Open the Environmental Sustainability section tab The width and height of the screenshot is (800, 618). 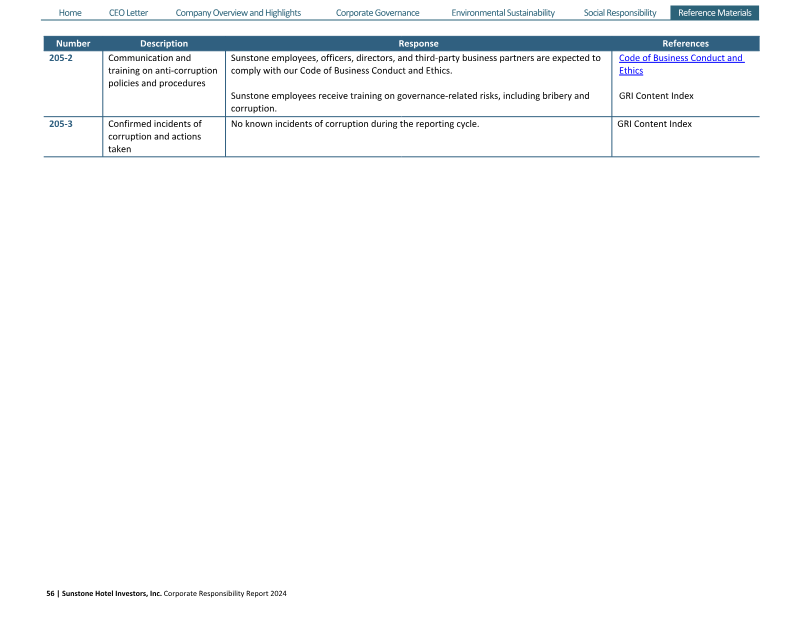(x=502, y=13)
